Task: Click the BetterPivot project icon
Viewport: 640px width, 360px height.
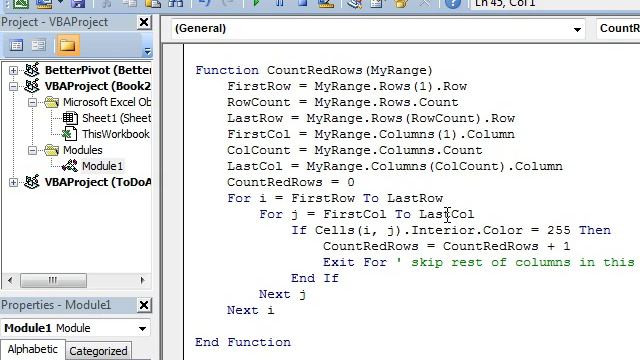Action: click(x=31, y=70)
